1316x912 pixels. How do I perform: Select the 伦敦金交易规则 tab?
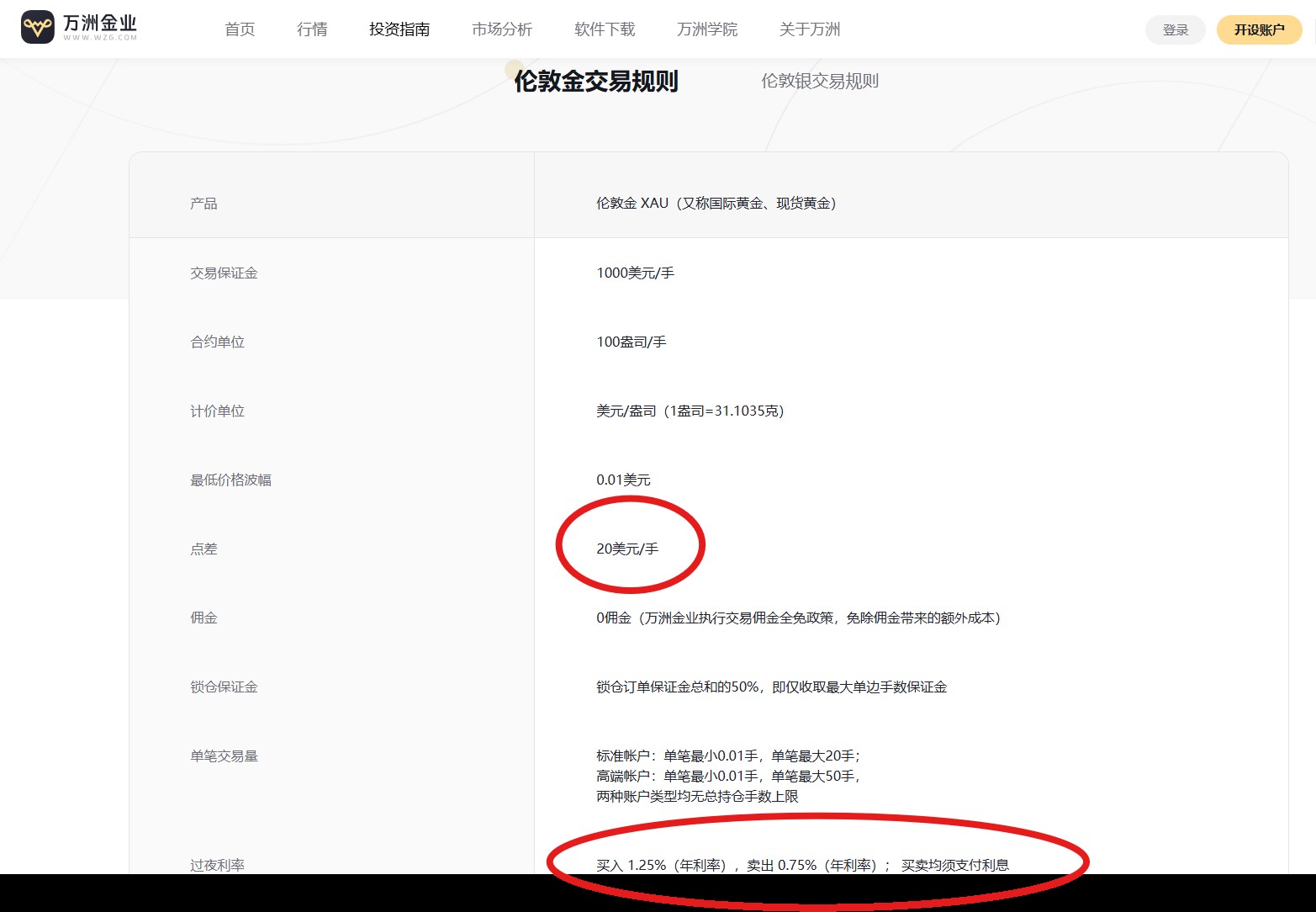coord(596,82)
